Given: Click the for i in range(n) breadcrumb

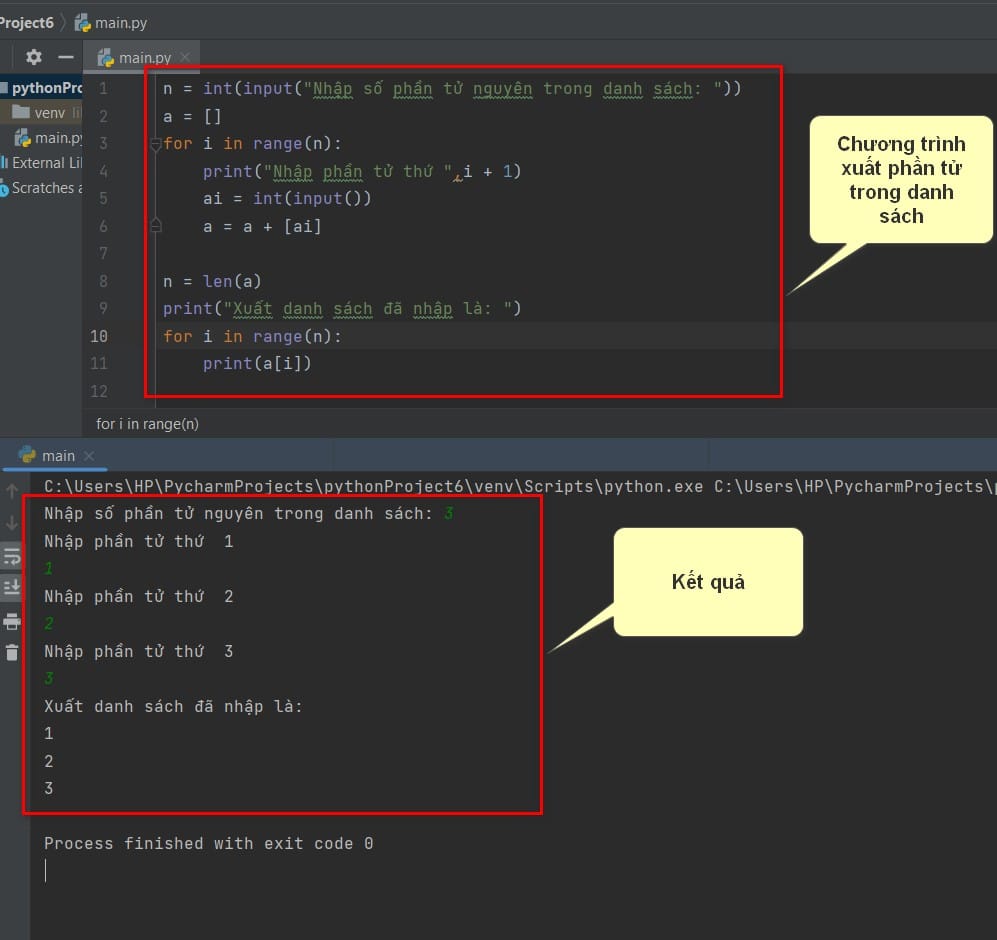Looking at the screenshot, I should tap(148, 424).
